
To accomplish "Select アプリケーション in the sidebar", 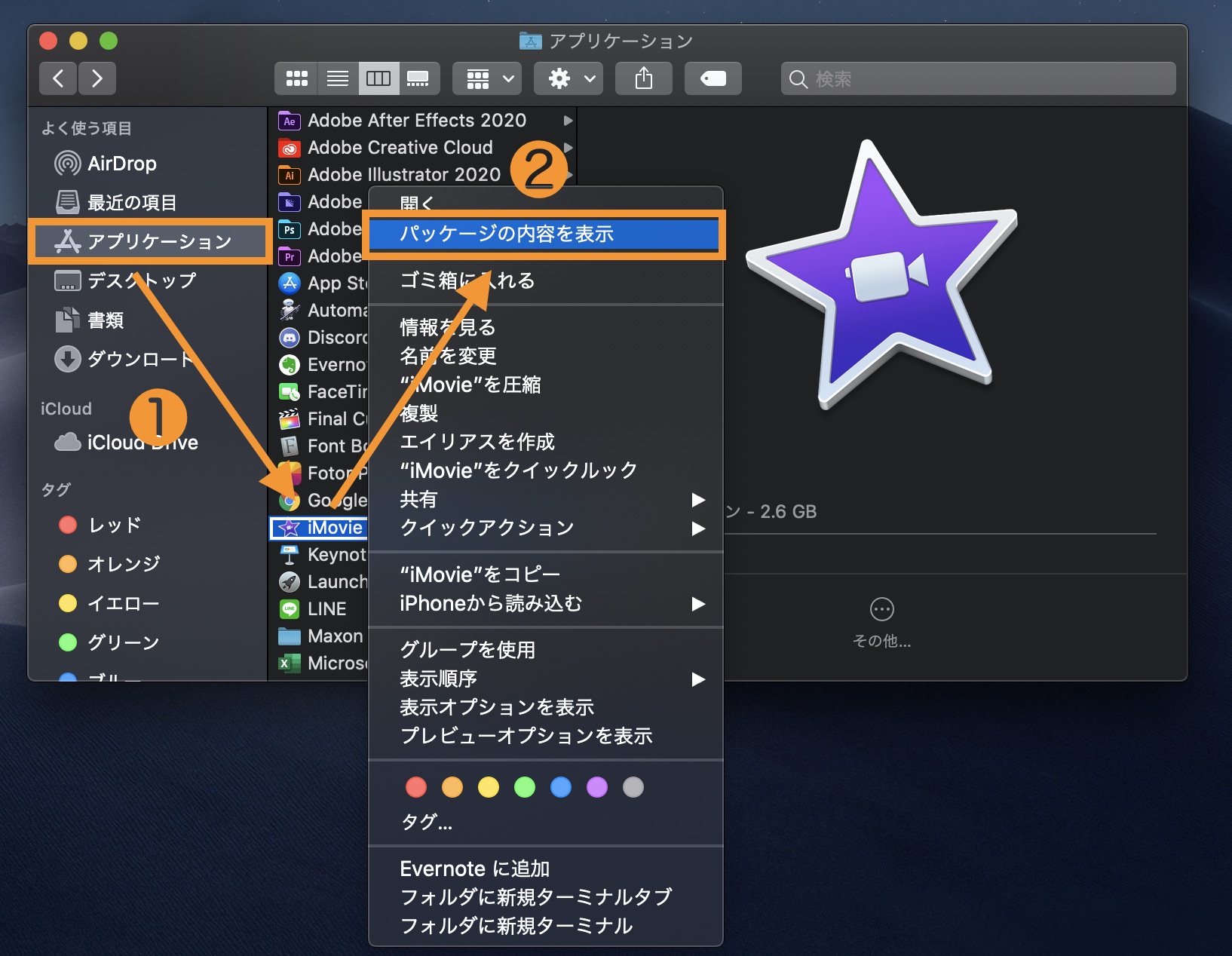I will 150,241.
